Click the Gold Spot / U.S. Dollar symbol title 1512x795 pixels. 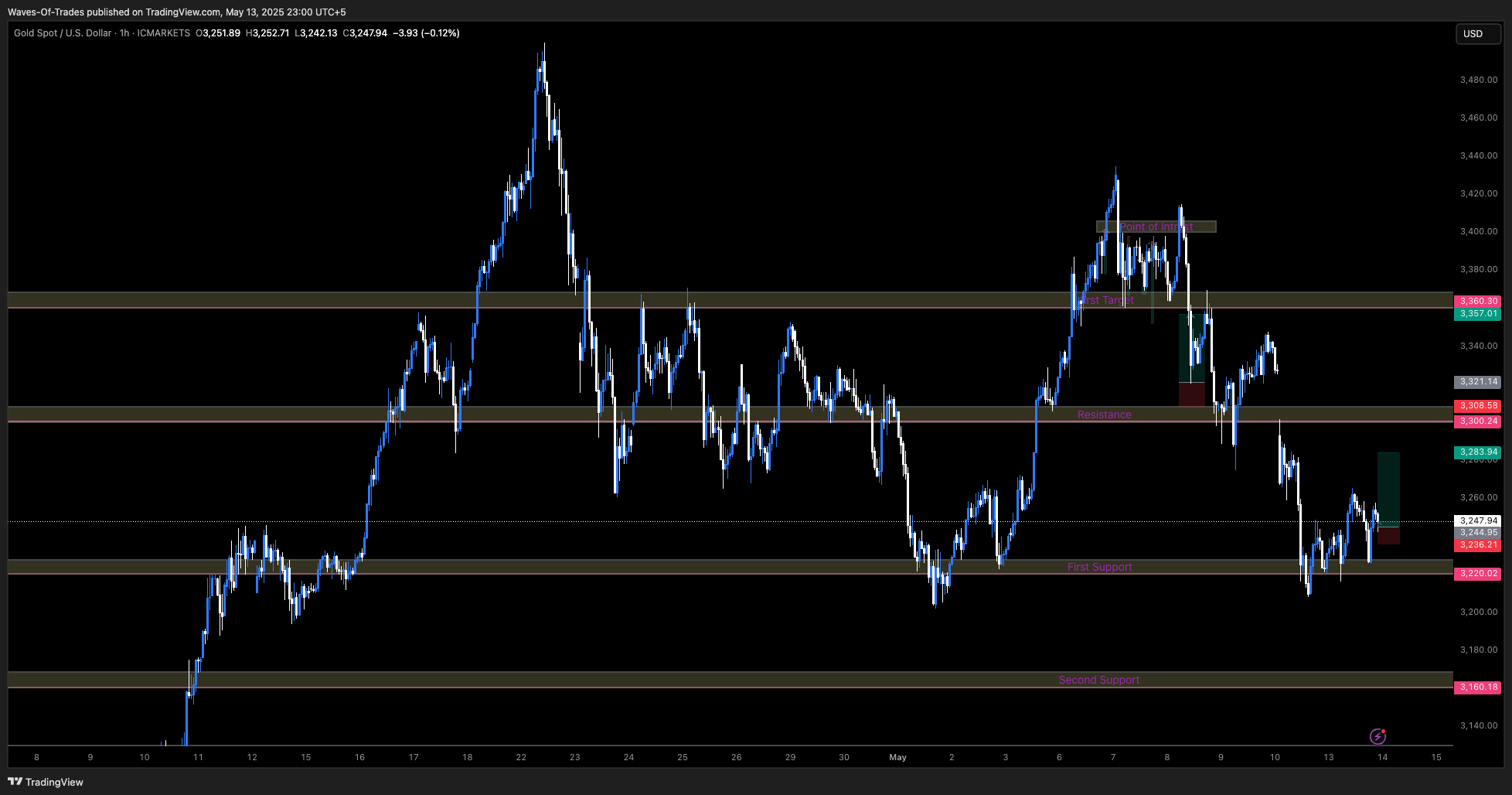coord(63,33)
